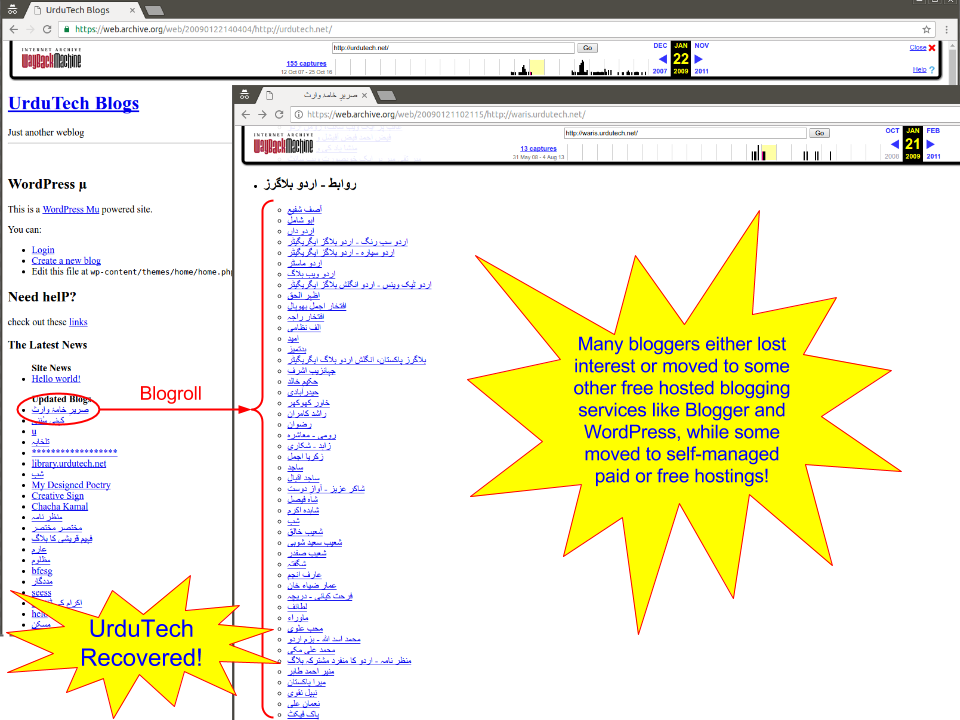Click back arrow in UrduTech Blogs browser

click(x=13, y=29)
